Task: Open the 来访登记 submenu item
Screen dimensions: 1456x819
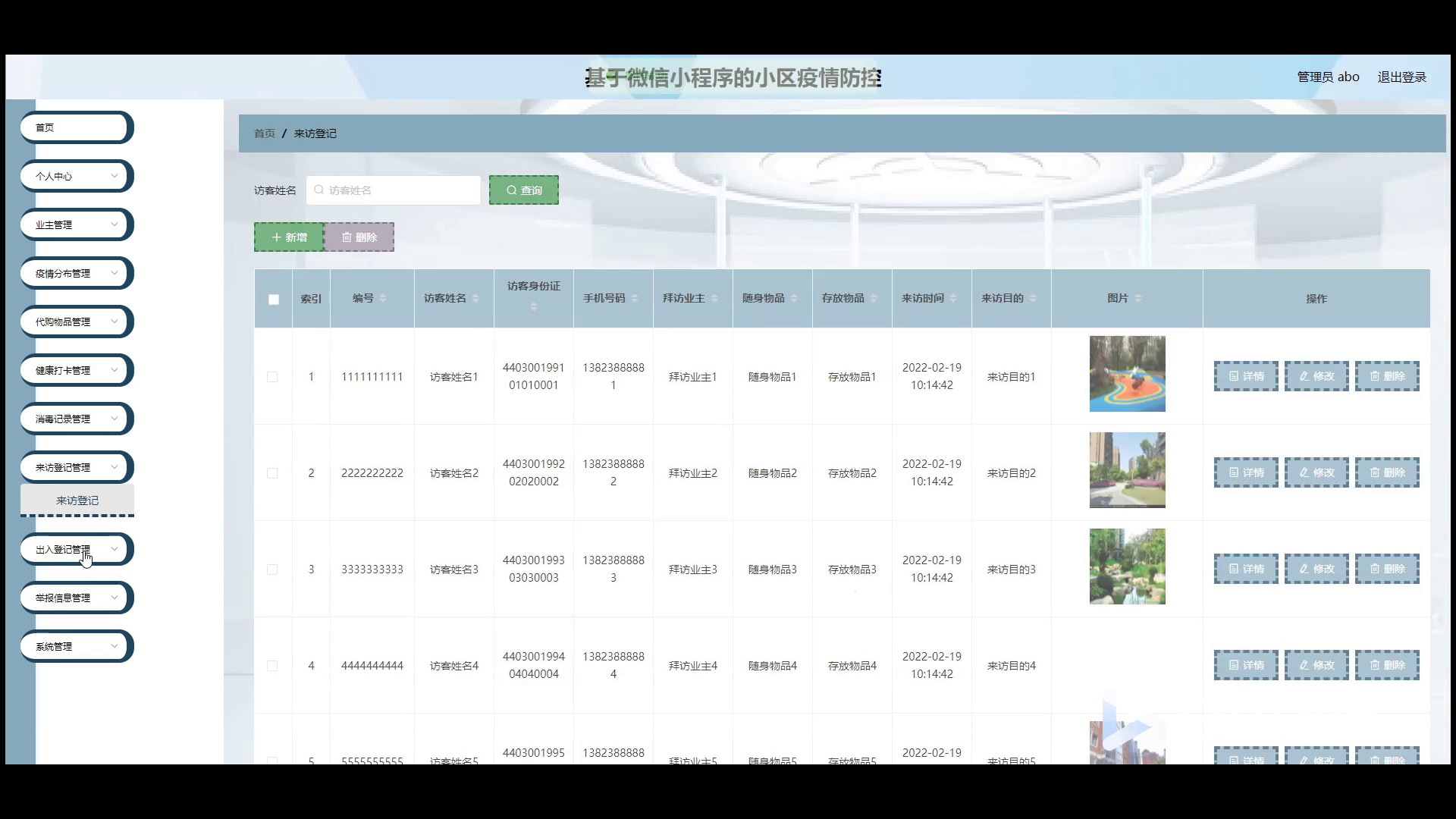Action: (x=77, y=500)
